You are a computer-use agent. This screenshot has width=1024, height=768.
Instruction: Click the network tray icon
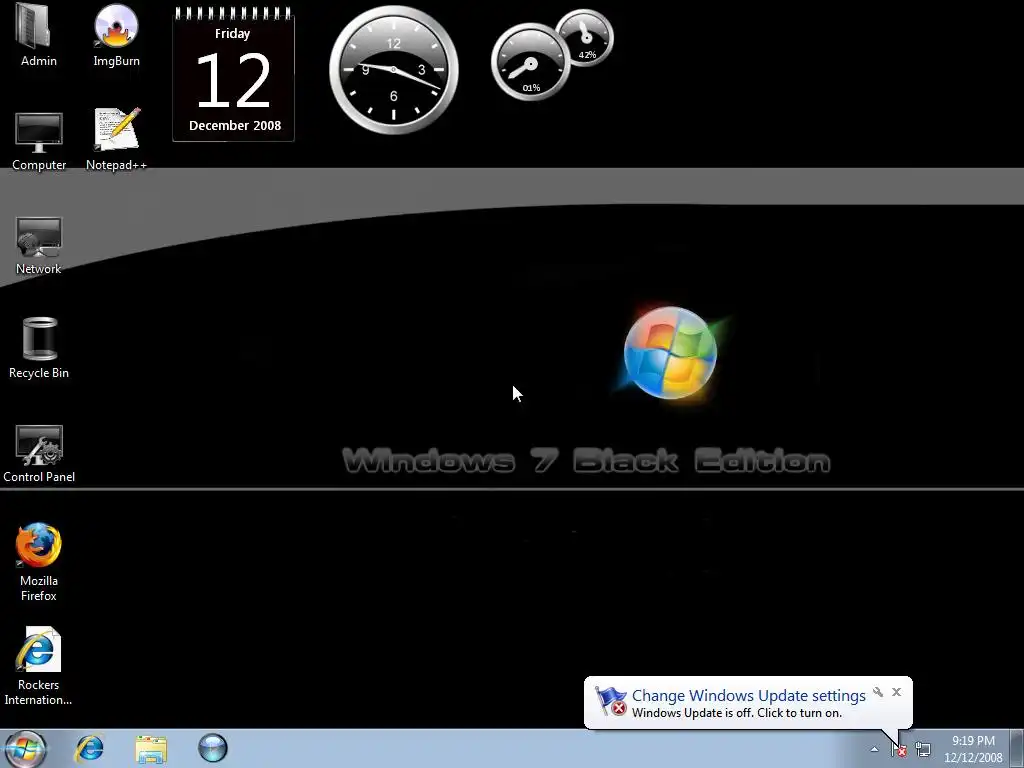[x=923, y=748]
